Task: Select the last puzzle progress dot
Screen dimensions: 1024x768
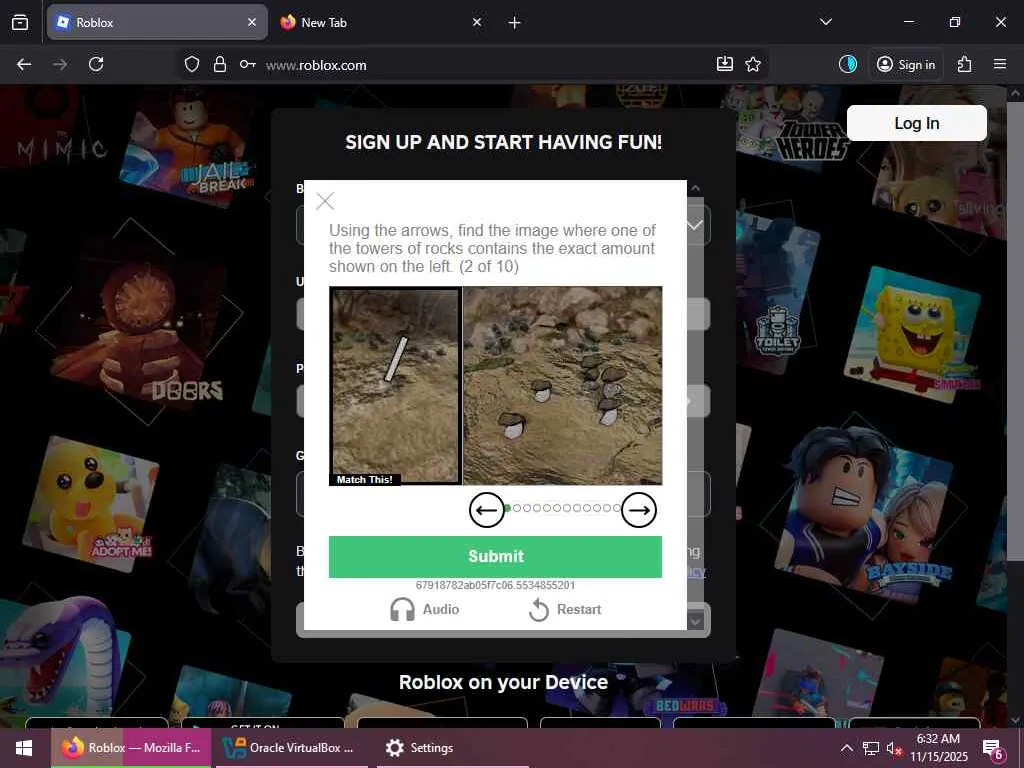Action: click(x=616, y=508)
